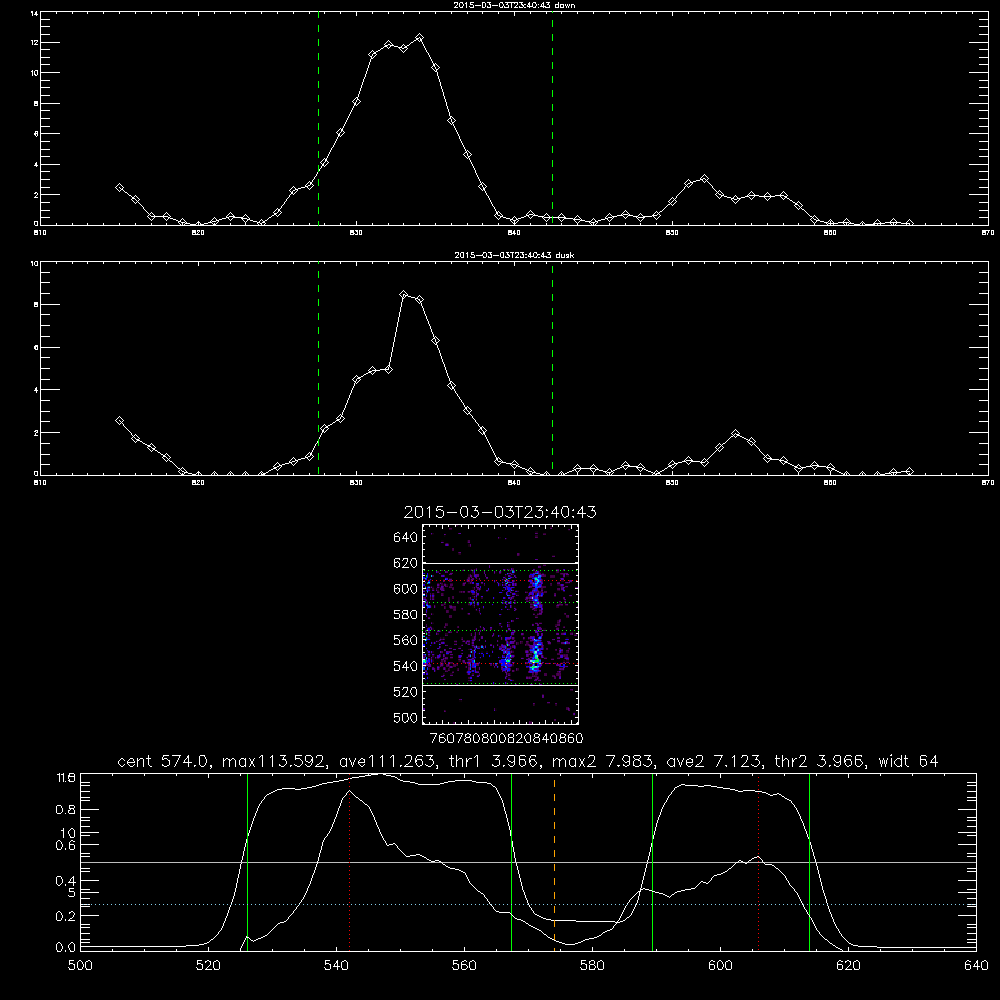Click the 830 x-axis label of dawn plot
The width and height of the screenshot is (1000, 1000).
click(x=356, y=233)
